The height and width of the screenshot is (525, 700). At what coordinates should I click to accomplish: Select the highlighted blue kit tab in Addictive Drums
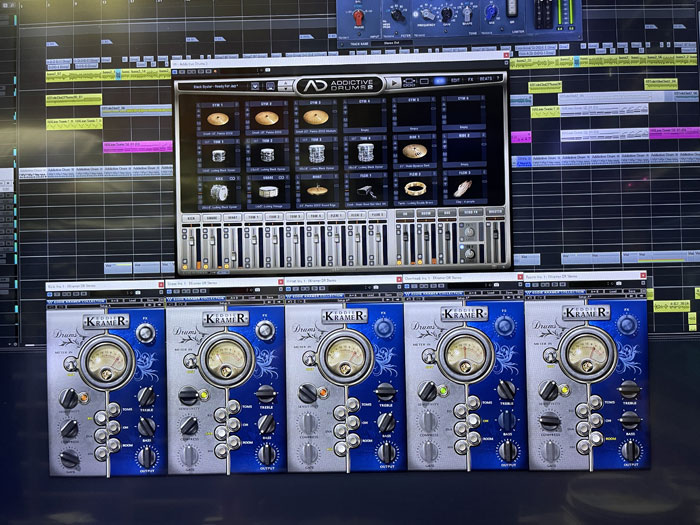(x=439, y=81)
